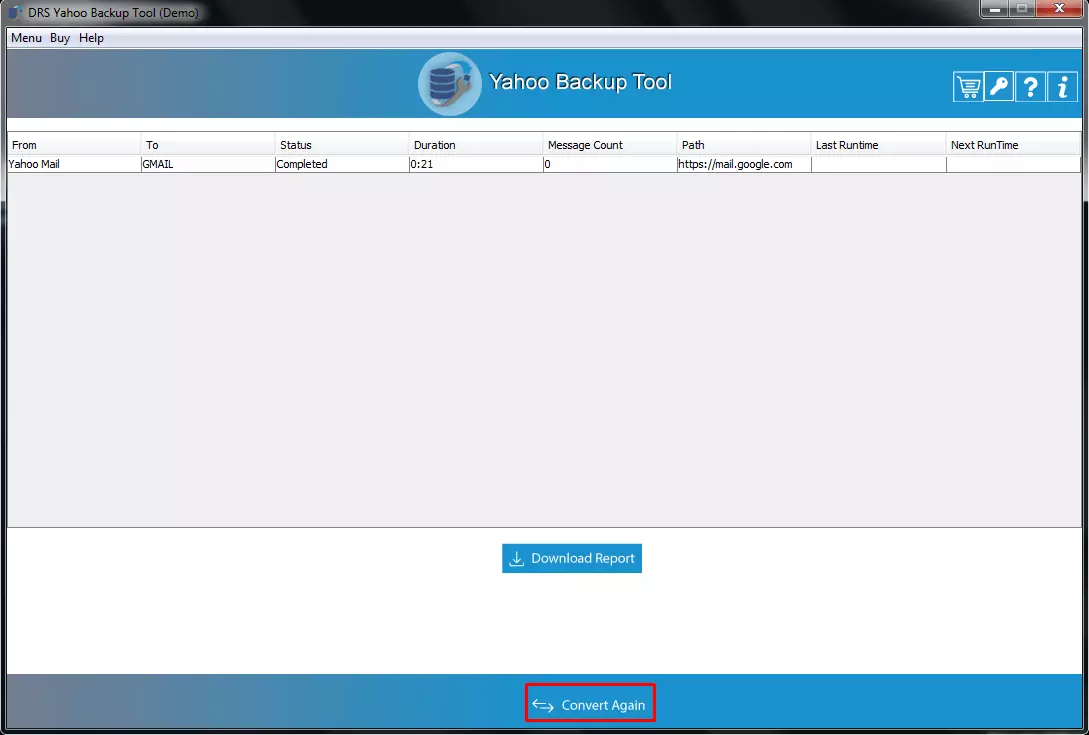Click the app icon in title bar
Viewport: 1089px width, 735px height.
15,13
